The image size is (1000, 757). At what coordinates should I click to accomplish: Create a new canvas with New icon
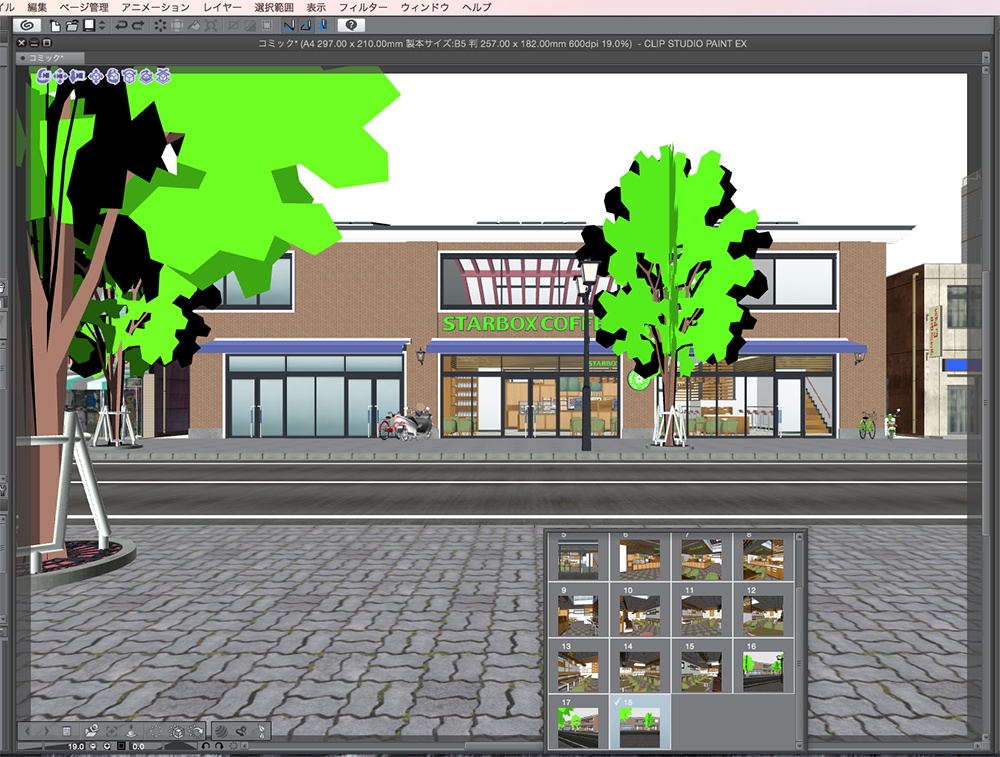55,26
